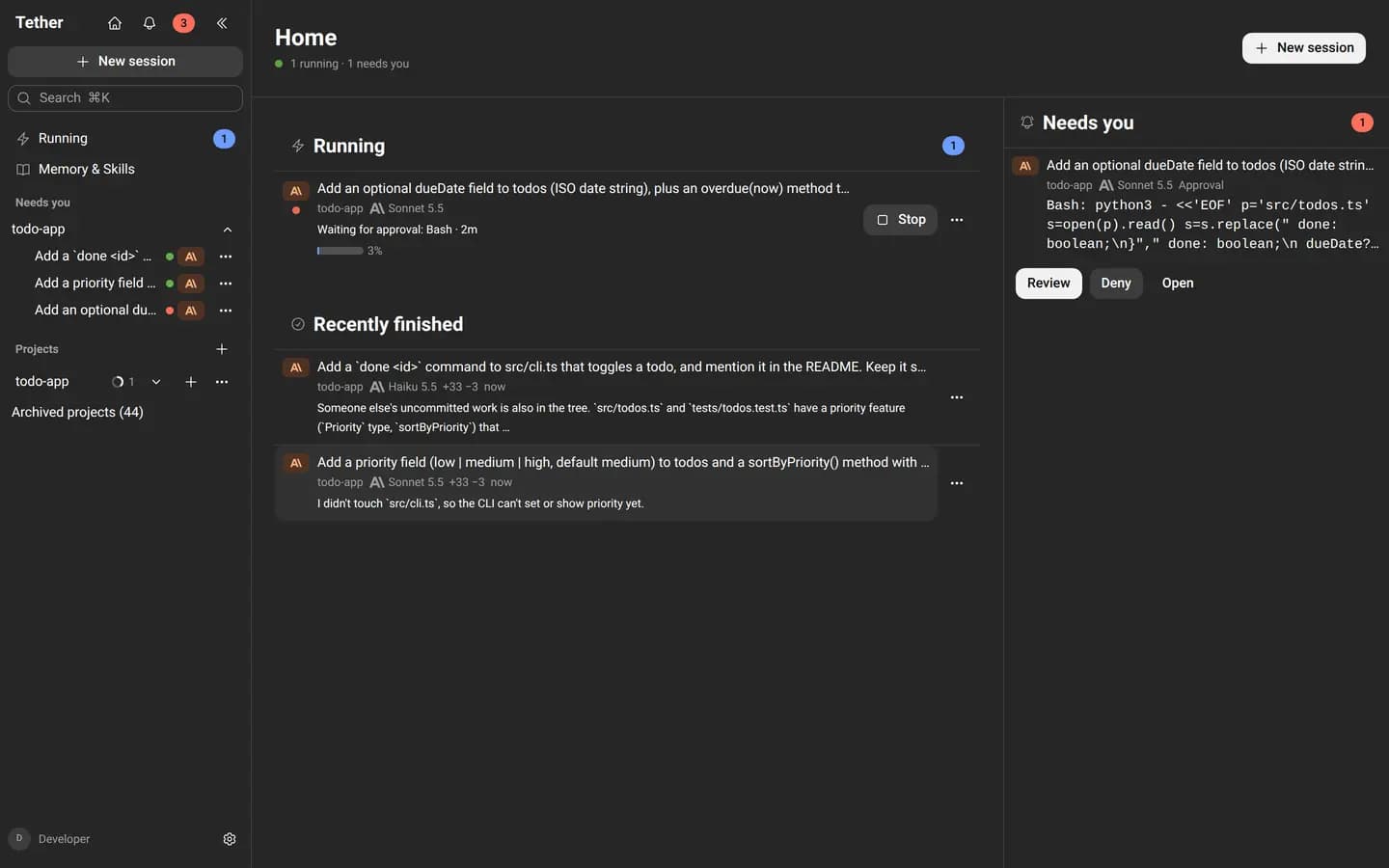Screen dimensions: 1389x868
Task: Open more menu for the finished 'done <id>' command session
Action: (957, 397)
